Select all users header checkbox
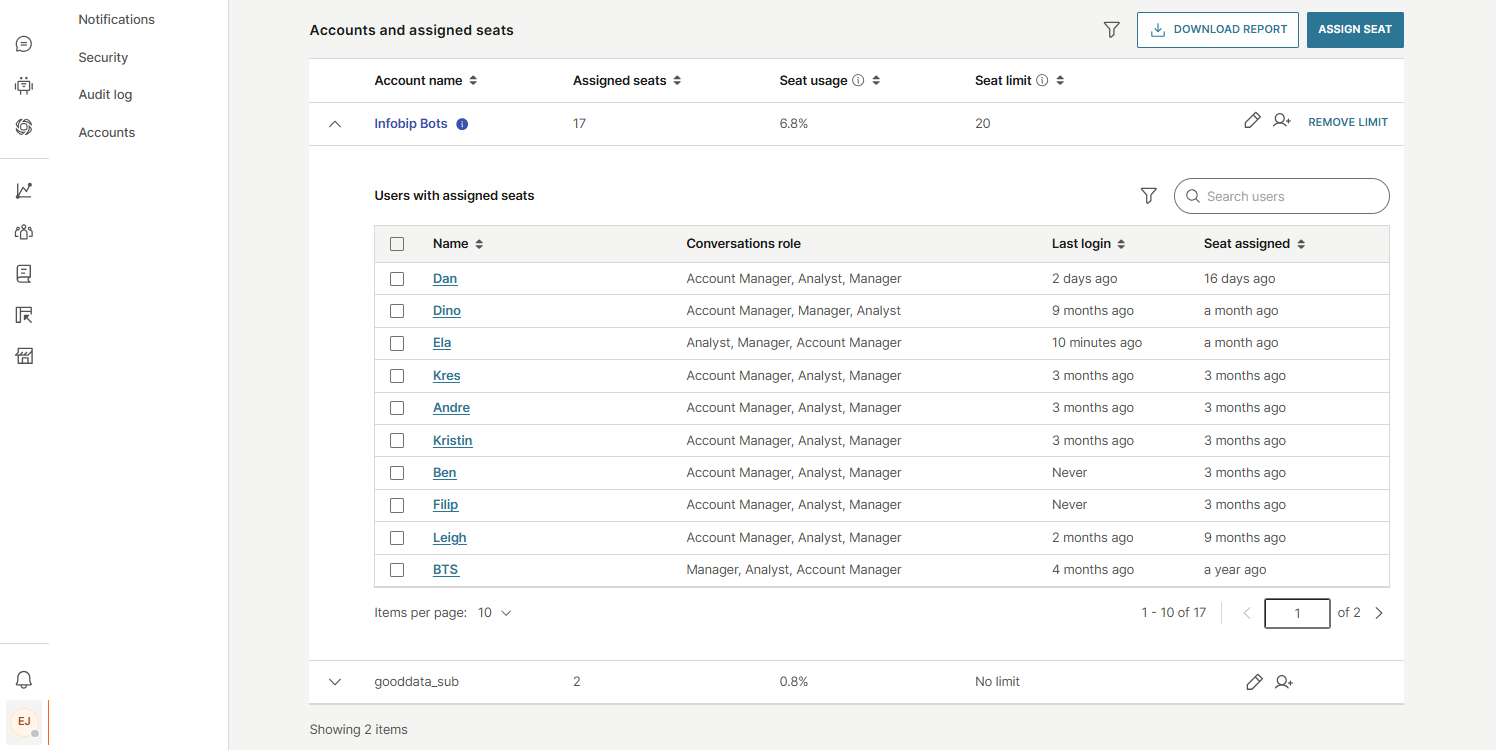 coord(397,244)
